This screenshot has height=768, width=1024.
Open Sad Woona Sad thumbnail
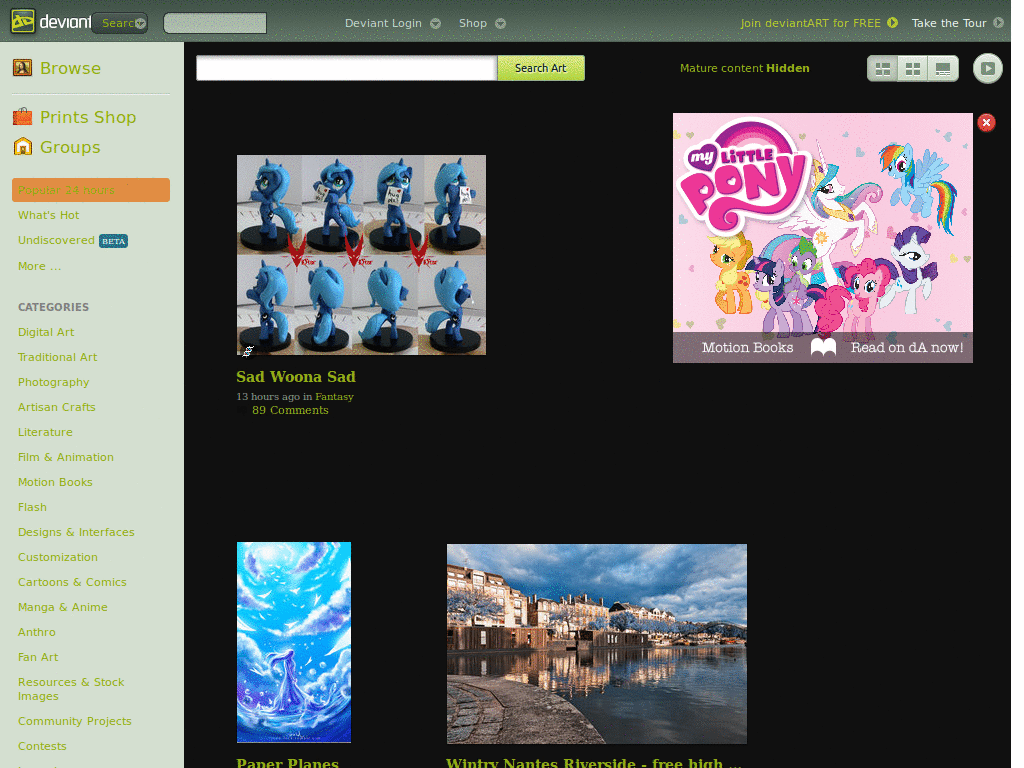361,255
